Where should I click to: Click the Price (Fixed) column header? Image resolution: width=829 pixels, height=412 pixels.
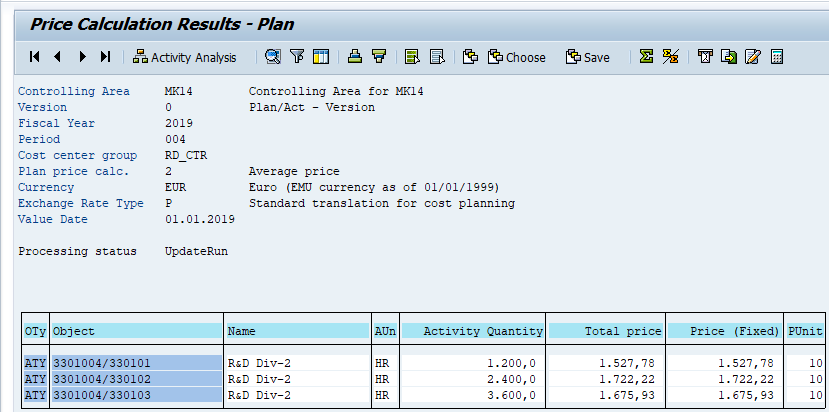(724, 331)
